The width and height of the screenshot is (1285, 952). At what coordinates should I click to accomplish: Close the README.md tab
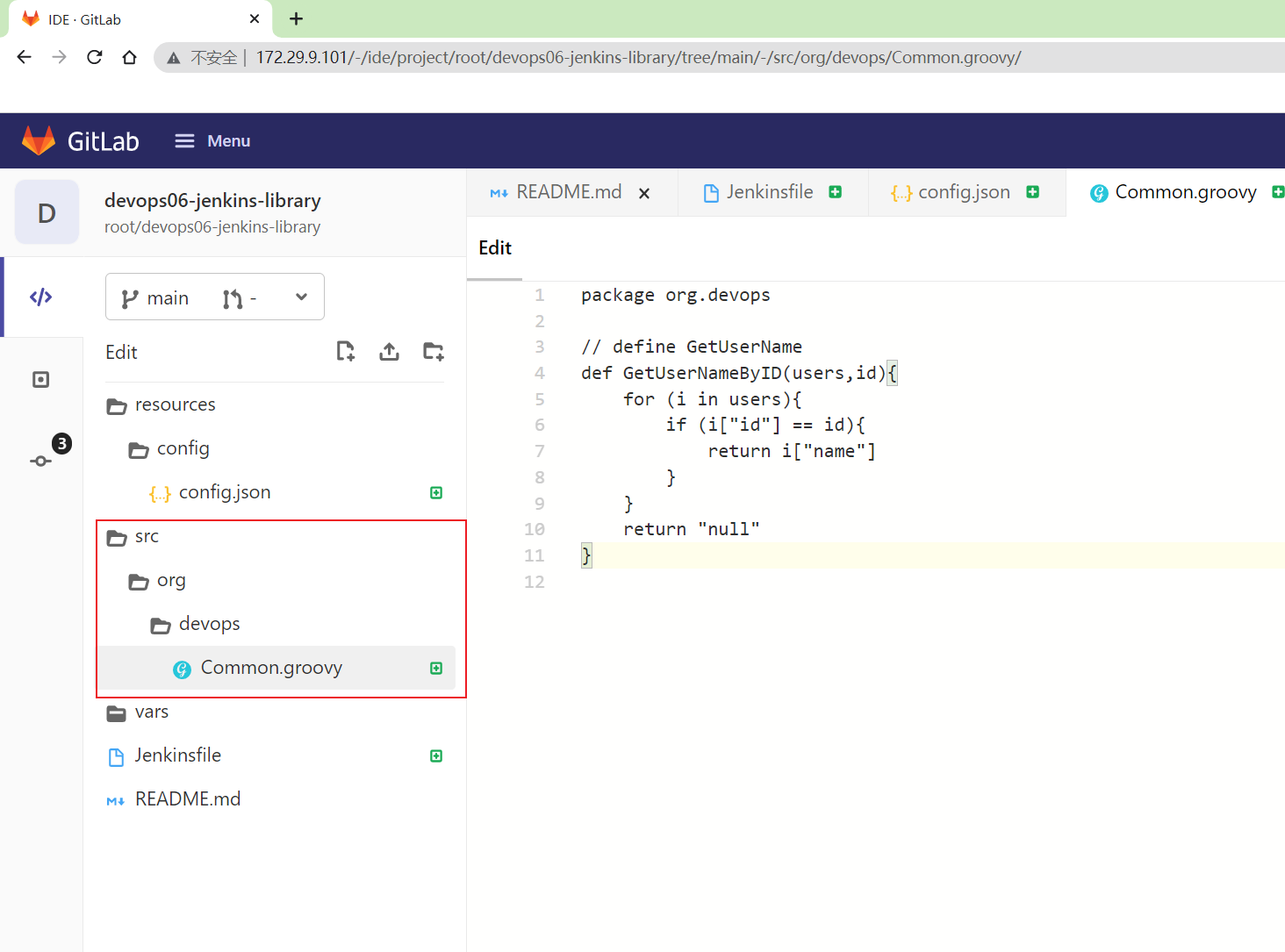[644, 193]
